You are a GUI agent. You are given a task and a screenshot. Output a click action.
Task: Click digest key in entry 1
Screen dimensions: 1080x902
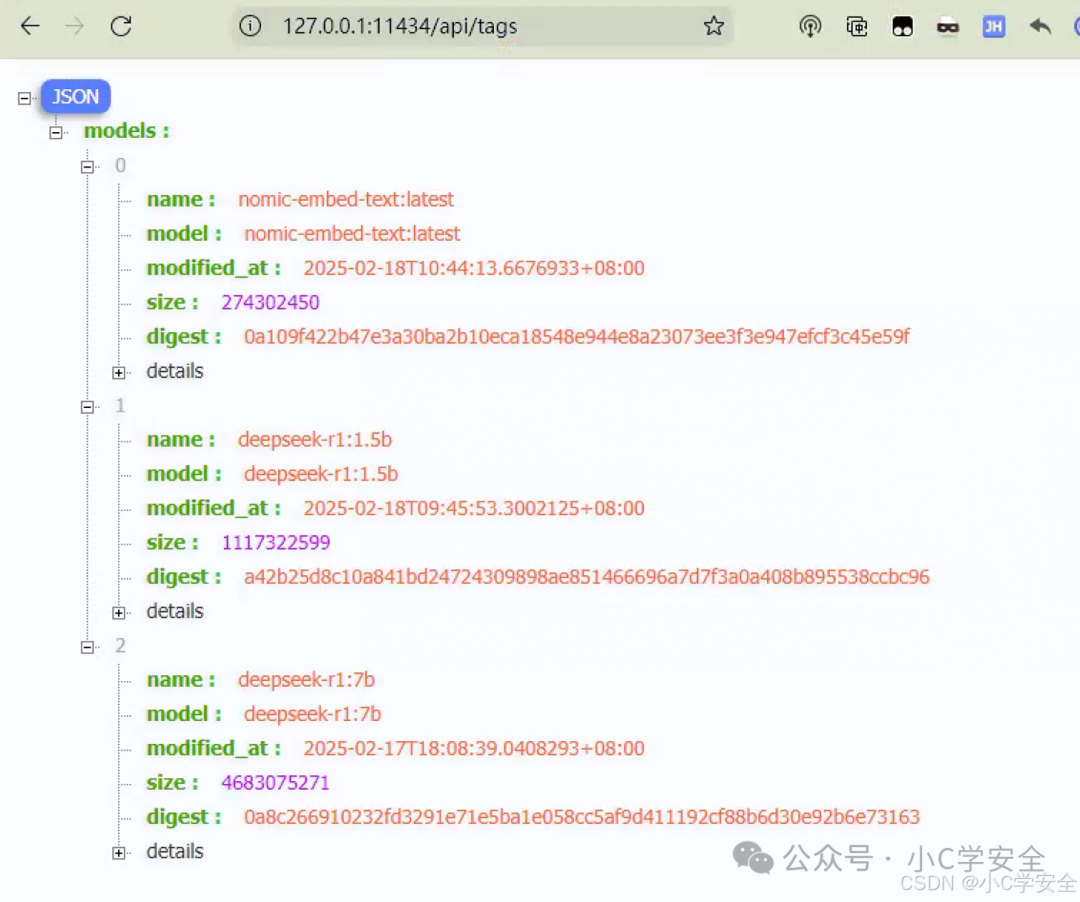pos(183,577)
